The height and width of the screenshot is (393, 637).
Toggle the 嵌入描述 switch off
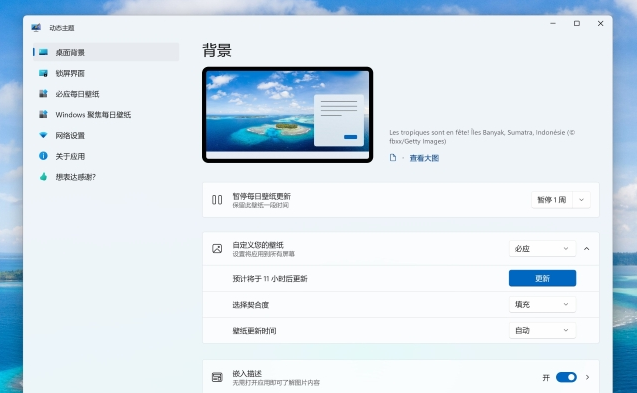(566, 378)
